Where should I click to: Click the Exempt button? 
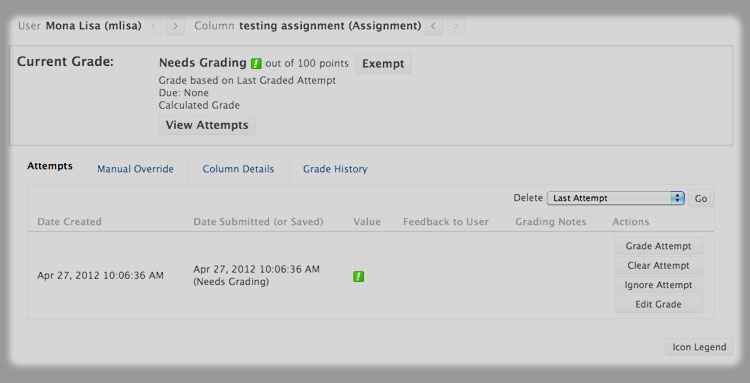(383, 64)
